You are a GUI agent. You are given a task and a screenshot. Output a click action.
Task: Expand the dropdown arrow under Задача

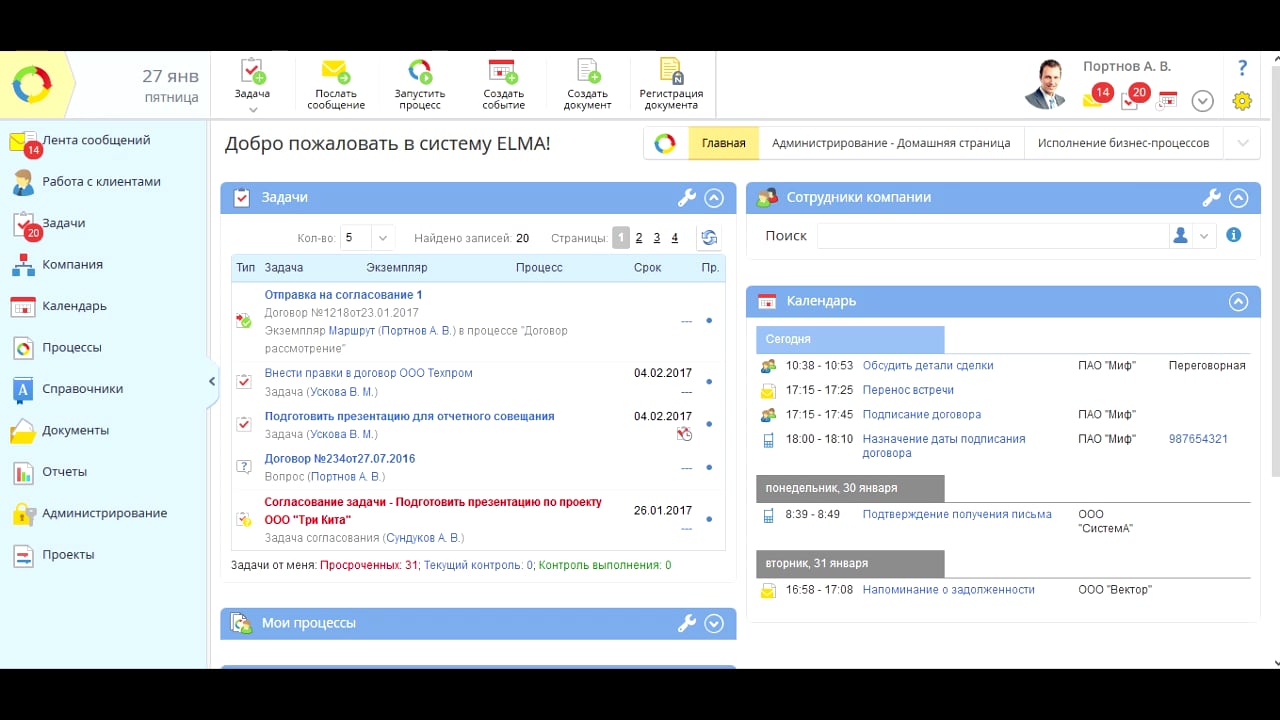[253, 109]
